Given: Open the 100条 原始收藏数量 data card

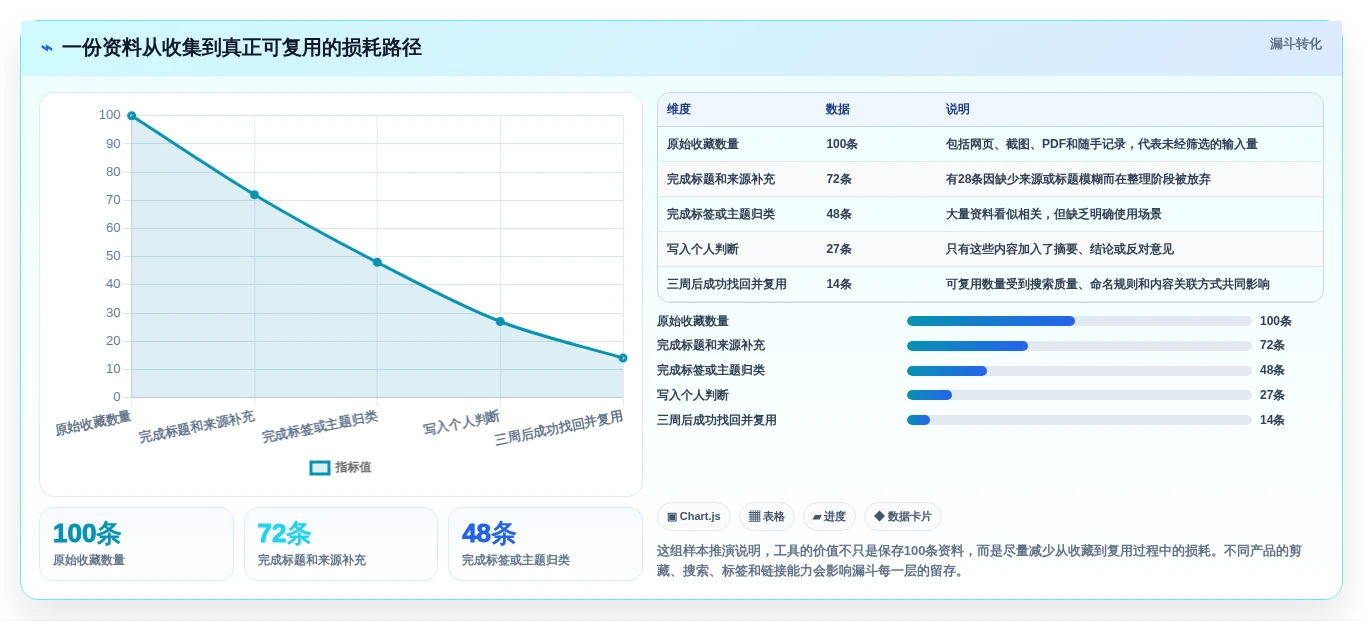Looking at the screenshot, I should pos(136,544).
